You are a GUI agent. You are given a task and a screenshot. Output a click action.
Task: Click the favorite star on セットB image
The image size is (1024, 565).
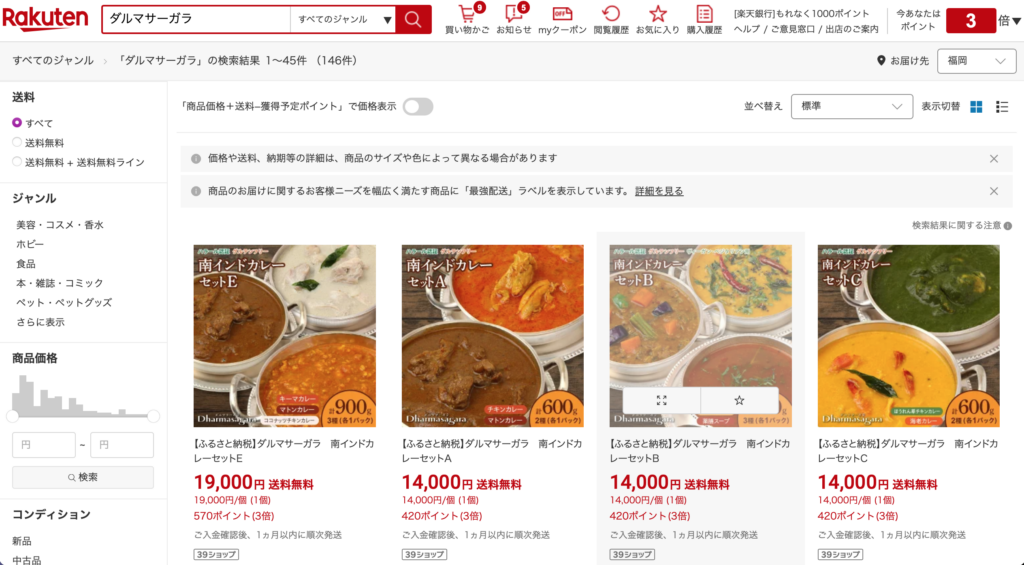pyautogui.click(x=739, y=400)
